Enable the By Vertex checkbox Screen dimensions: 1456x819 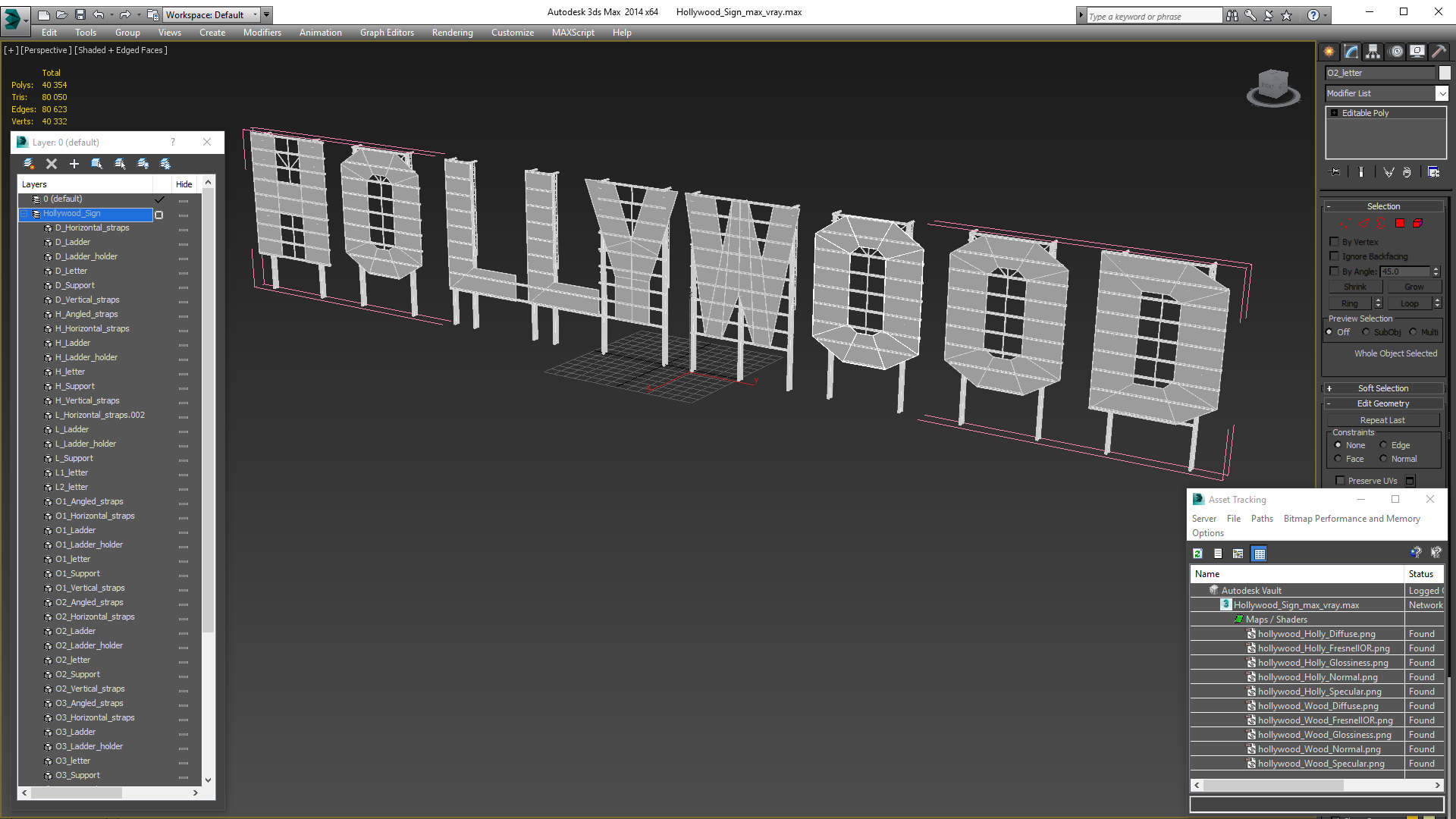(x=1335, y=242)
